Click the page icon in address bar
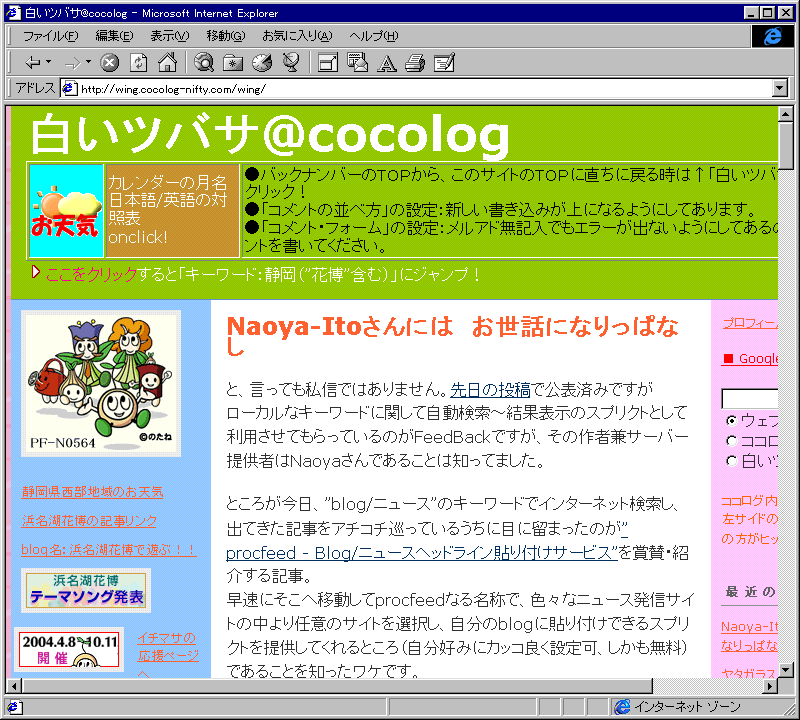Image resolution: width=800 pixels, height=720 pixels. 69,89
